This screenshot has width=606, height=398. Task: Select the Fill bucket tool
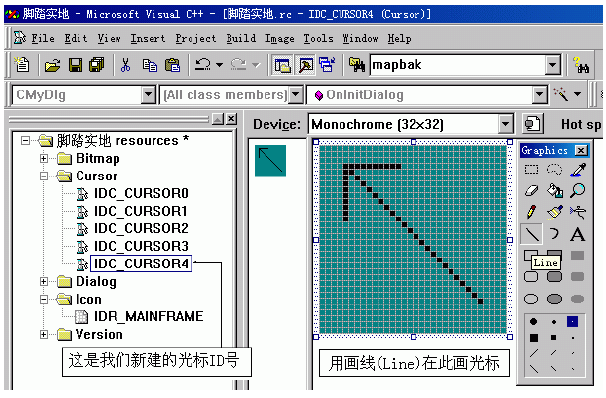coord(555,190)
